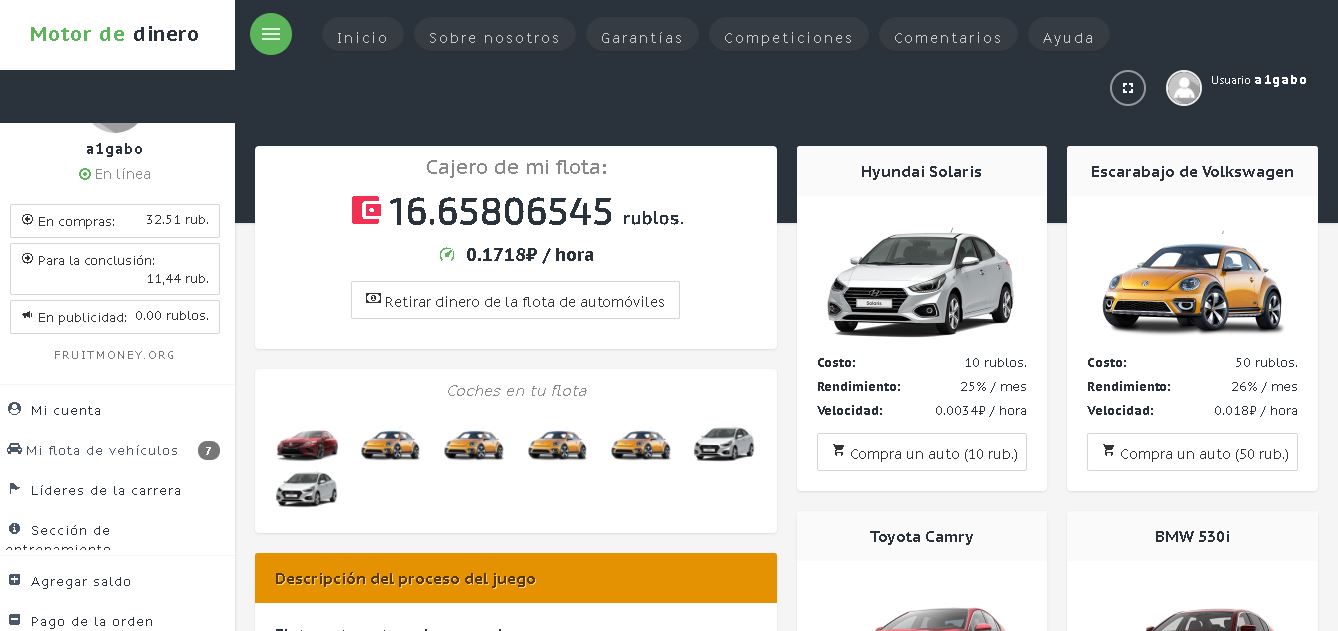1338x631 pixels.
Task: Click the green eco speed icon
Action: pyautogui.click(x=447, y=254)
